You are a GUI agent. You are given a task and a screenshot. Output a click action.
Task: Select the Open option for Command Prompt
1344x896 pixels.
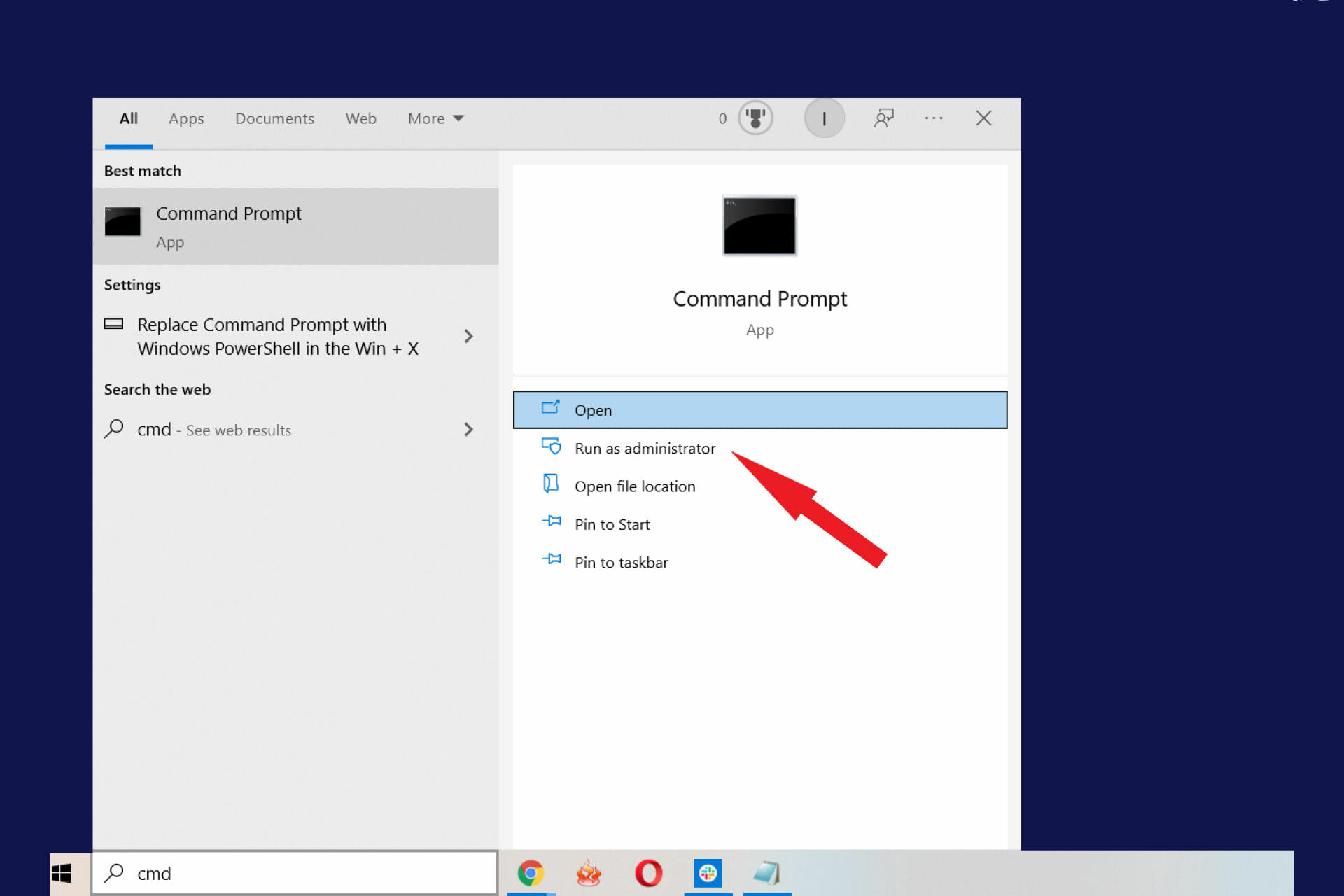pos(760,410)
